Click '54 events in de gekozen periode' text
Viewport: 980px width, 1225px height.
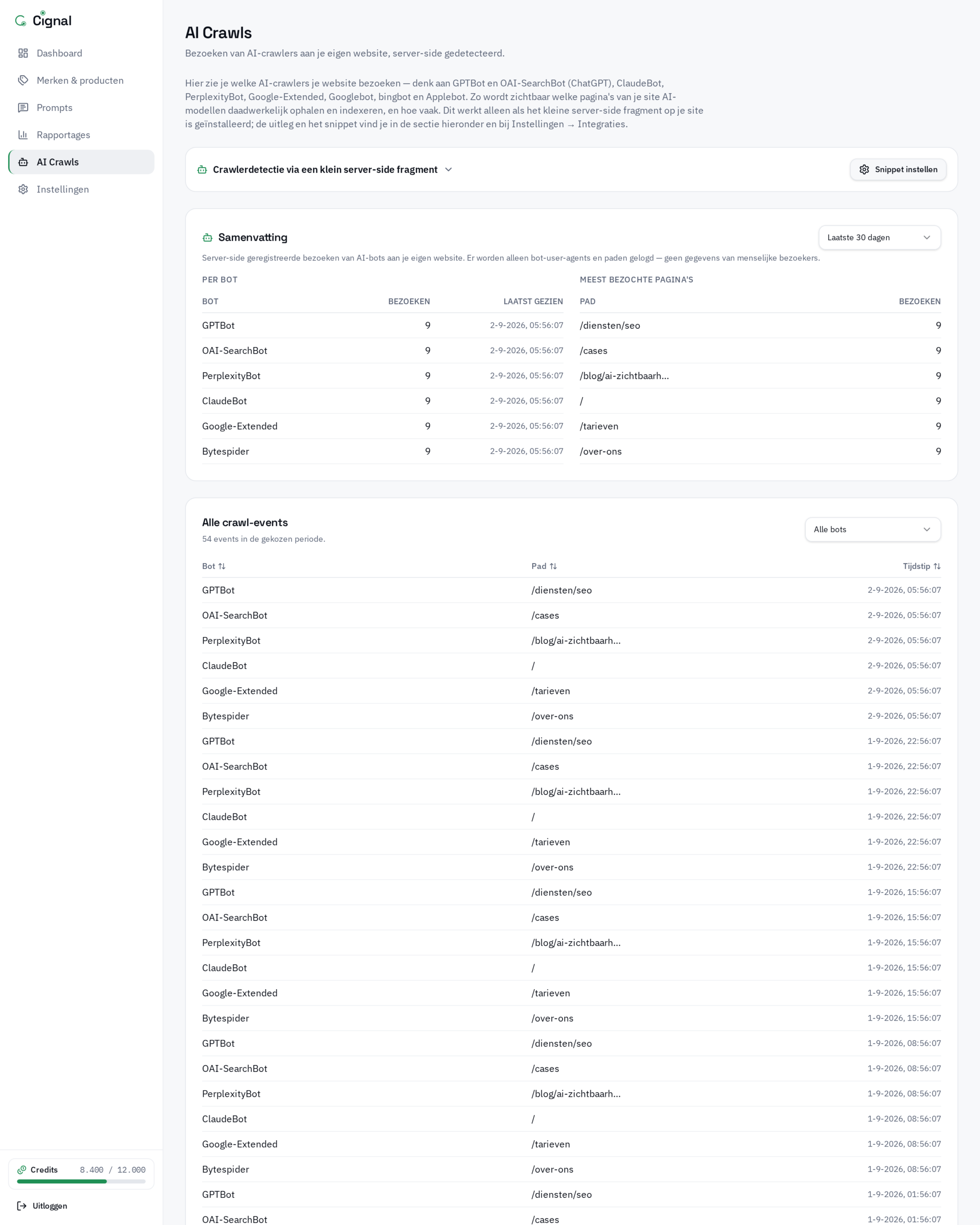point(264,539)
